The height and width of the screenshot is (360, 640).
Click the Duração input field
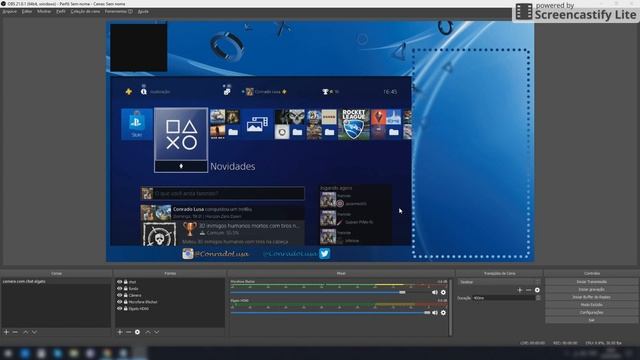(504, 298)
